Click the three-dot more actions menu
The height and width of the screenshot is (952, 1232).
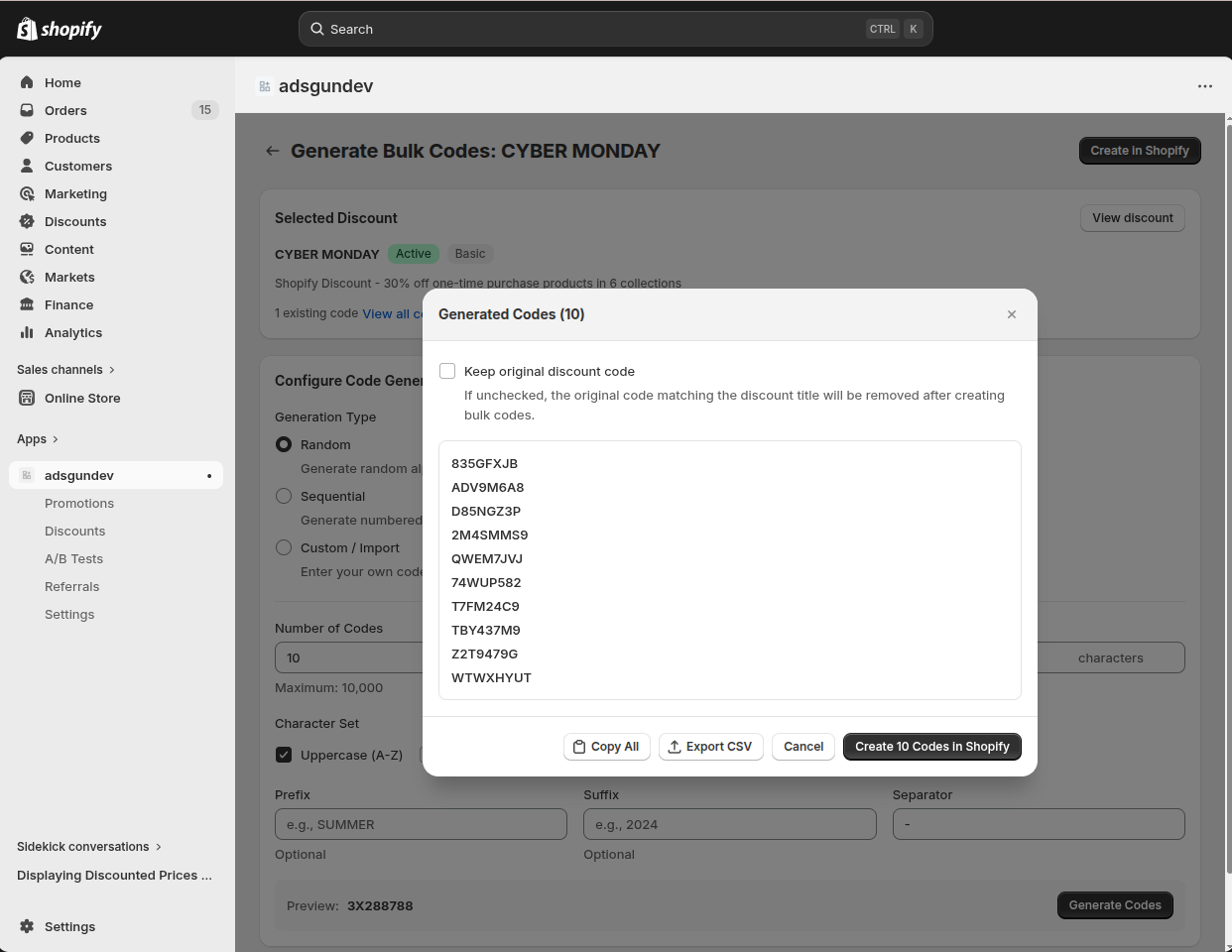pyautogui.click(x=1204, y=86)
